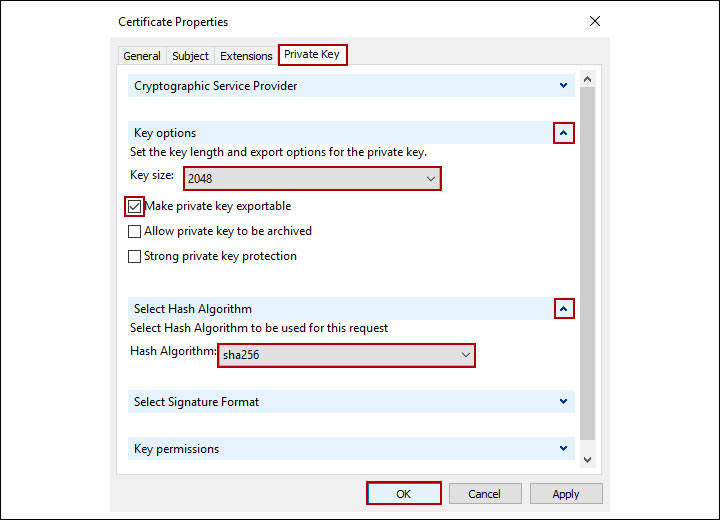Collapse the Key options section chevron
The width and height of the screenshot is (720, 520).
(564, 133)
